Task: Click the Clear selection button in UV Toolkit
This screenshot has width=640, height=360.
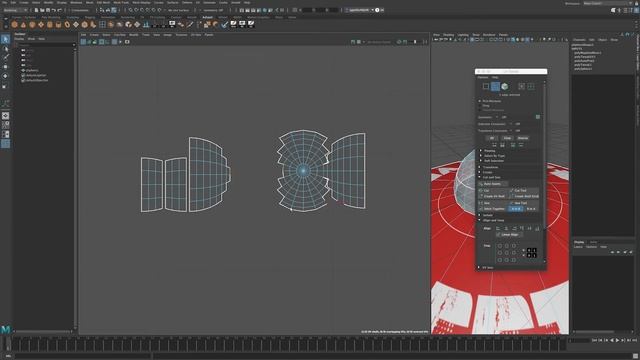Action: [507, 138]
